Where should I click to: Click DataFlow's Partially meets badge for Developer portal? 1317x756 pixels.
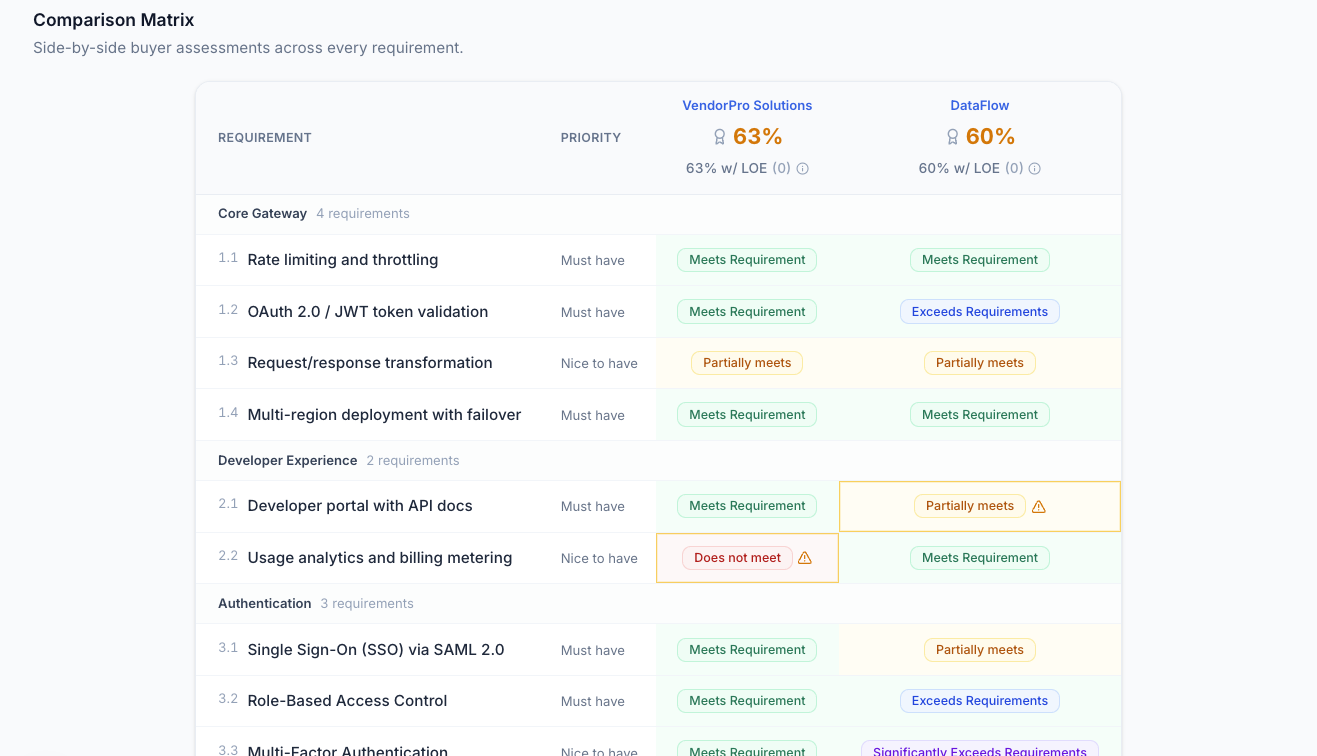pos(970,506)
